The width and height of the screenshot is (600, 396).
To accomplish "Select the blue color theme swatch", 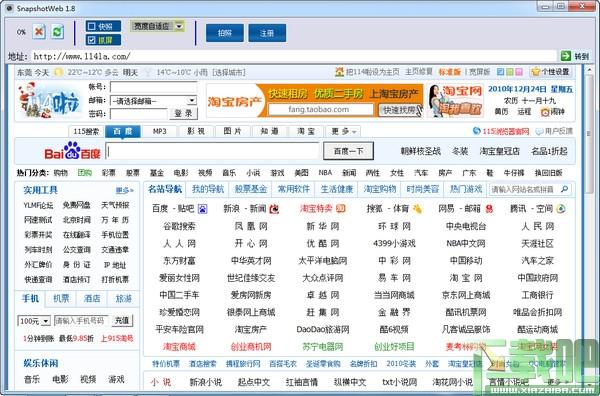I will (500, 72).
